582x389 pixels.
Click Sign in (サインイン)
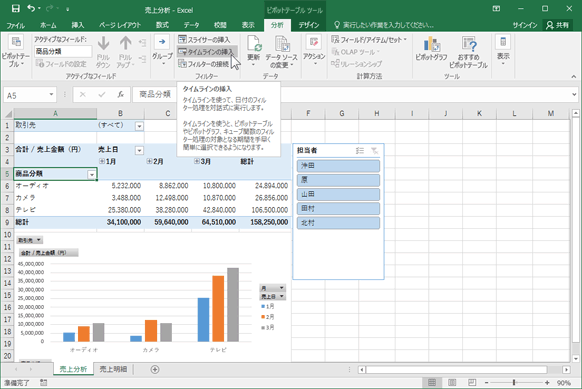pos(525,25)
